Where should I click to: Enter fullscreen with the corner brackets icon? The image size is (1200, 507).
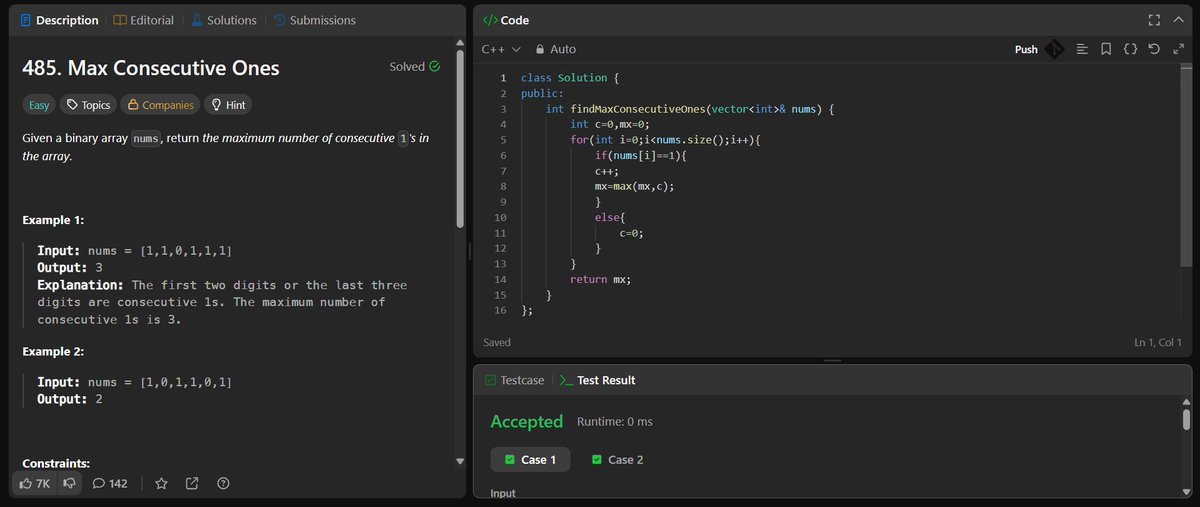tap(1154, 20)
